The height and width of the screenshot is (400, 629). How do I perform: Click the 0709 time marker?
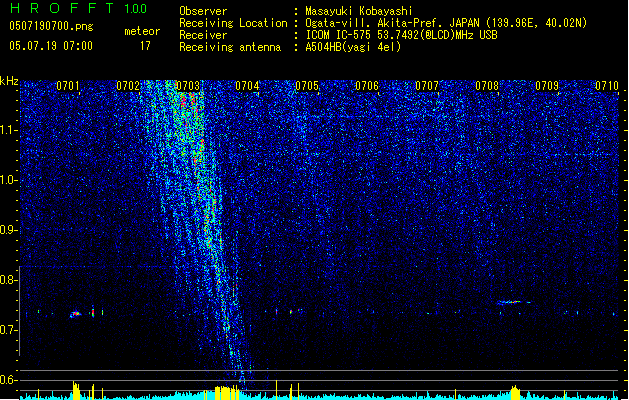tap(547, 86)
